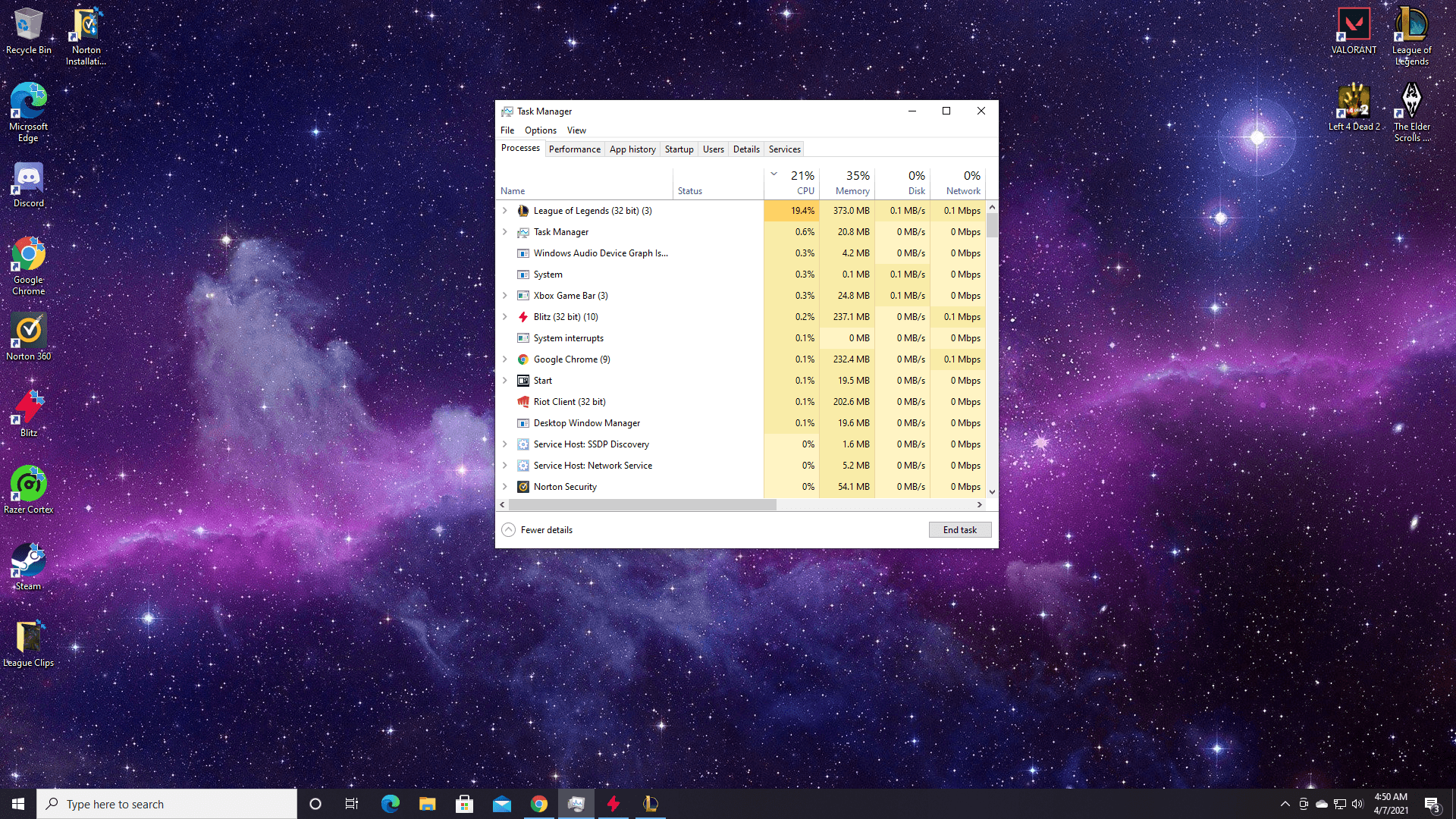The width and height of the screenshot is (1456, 819).
Task: Sort processes by Memory column
Action: pos(848,183)
